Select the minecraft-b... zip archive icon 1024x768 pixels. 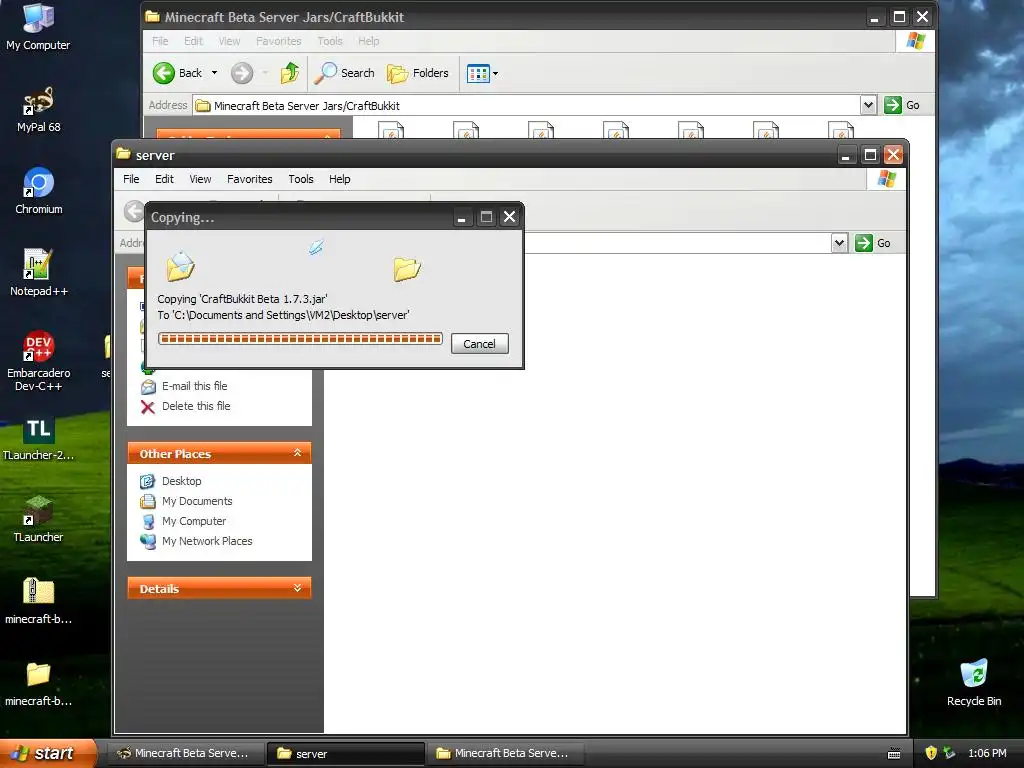coord(38,601)
